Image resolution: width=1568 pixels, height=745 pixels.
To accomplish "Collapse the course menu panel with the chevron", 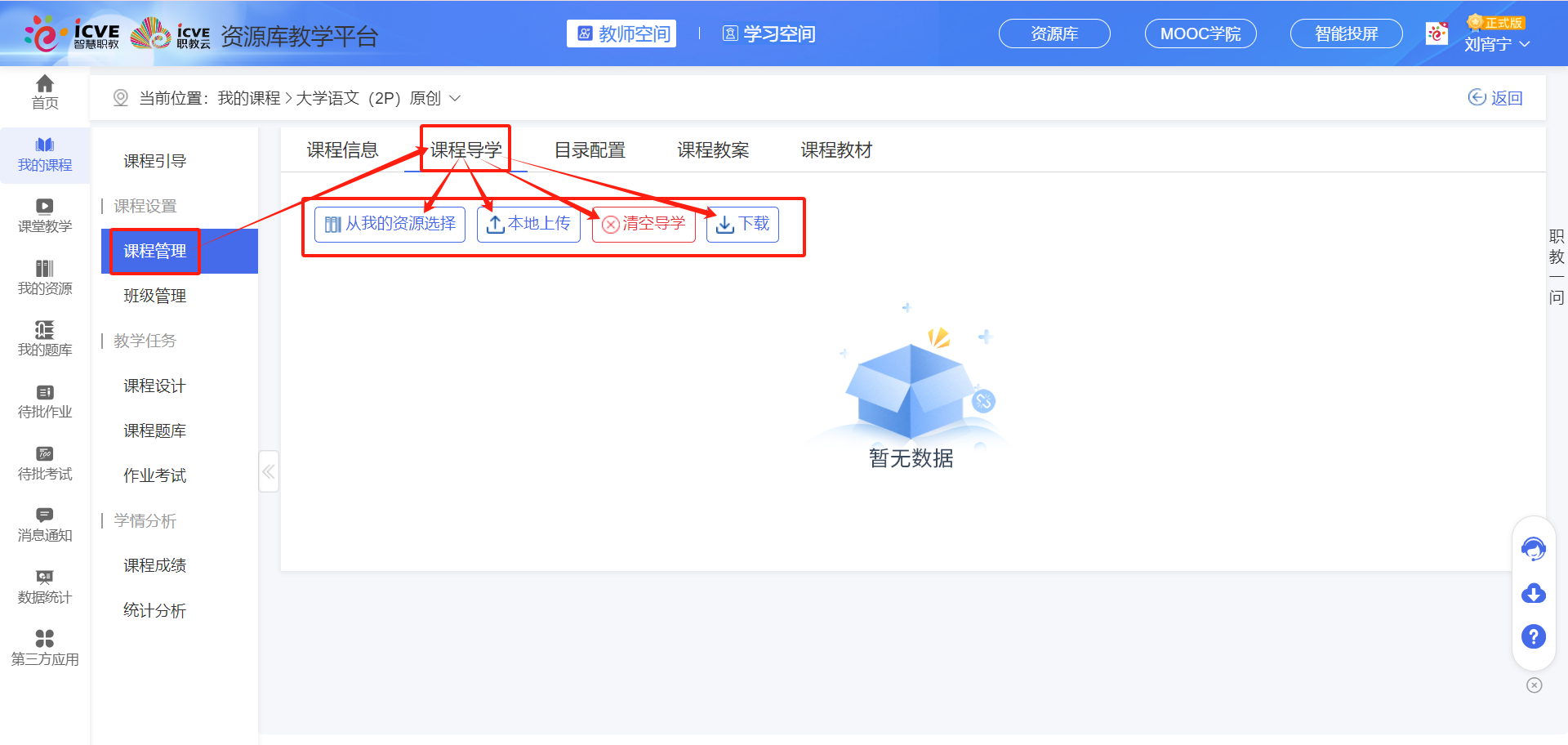I will click(269, 471).
